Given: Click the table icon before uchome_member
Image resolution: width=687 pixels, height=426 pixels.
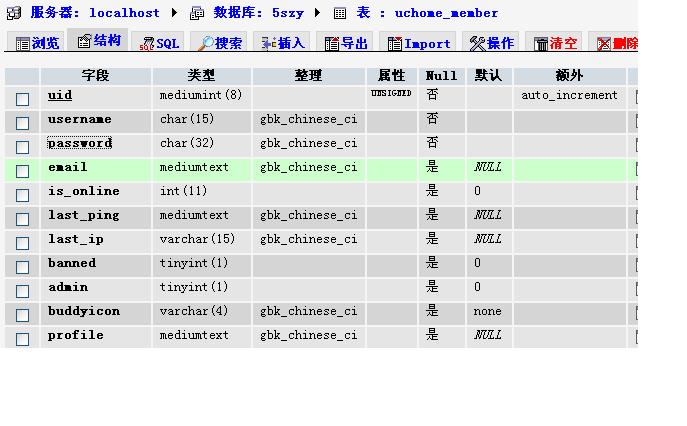Looking at the screenshot, I should (340, 14).
